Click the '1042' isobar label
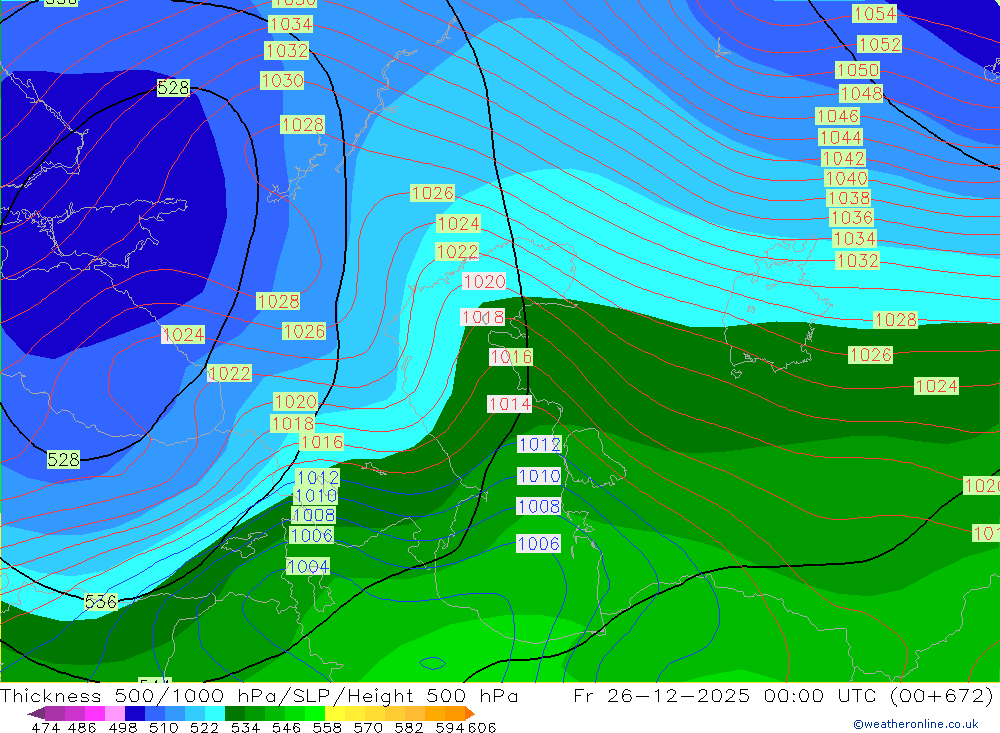1000x733 pixels. click(x=843, y=158)
